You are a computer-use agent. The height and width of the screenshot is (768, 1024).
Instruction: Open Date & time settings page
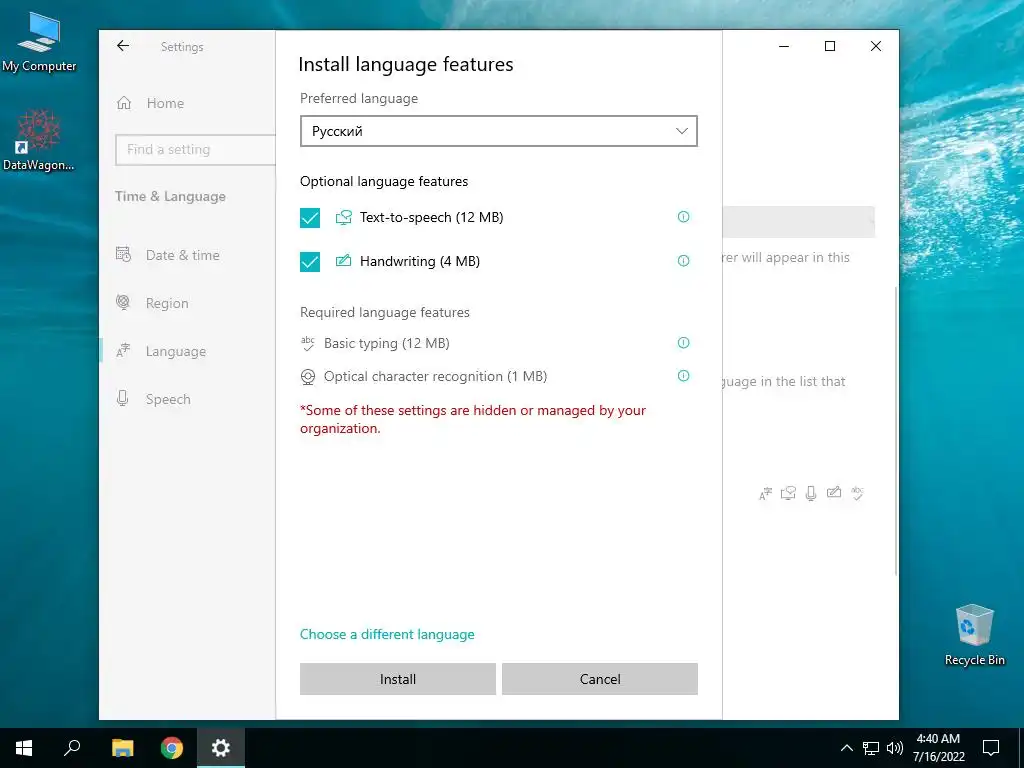click(x=182, y=255)
